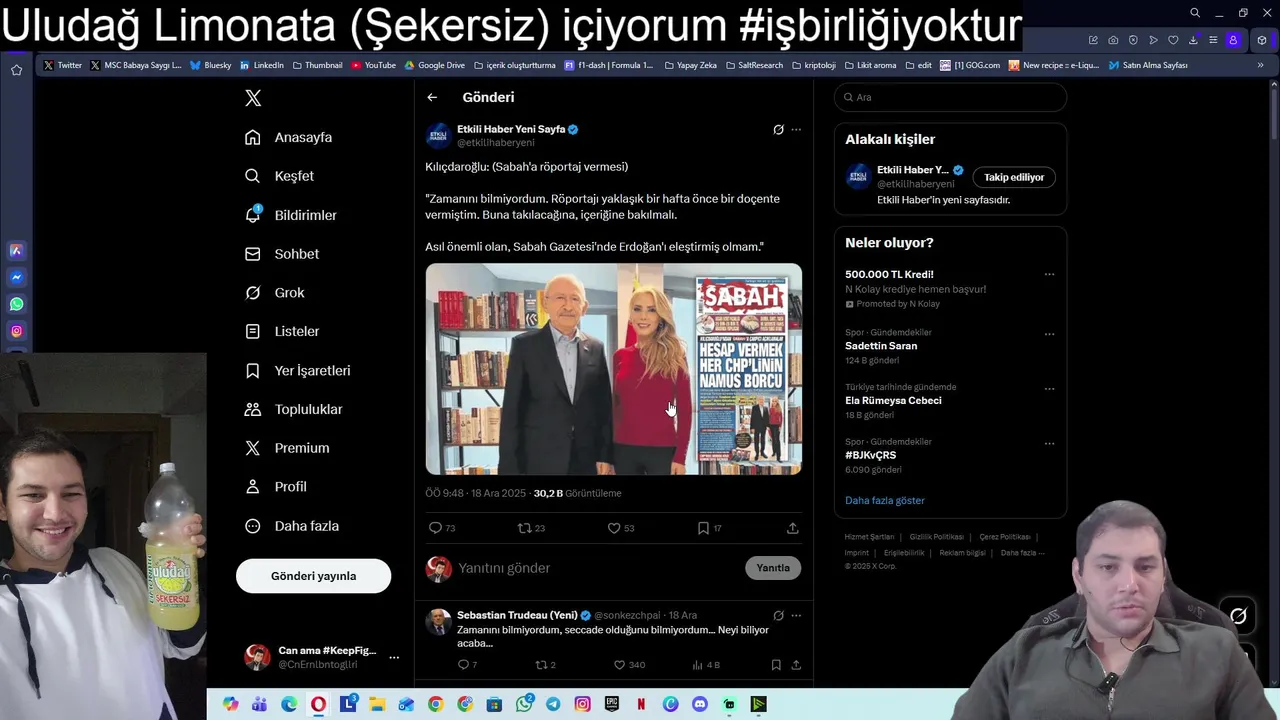Click the Grok icon on the main post

[778, 129]
